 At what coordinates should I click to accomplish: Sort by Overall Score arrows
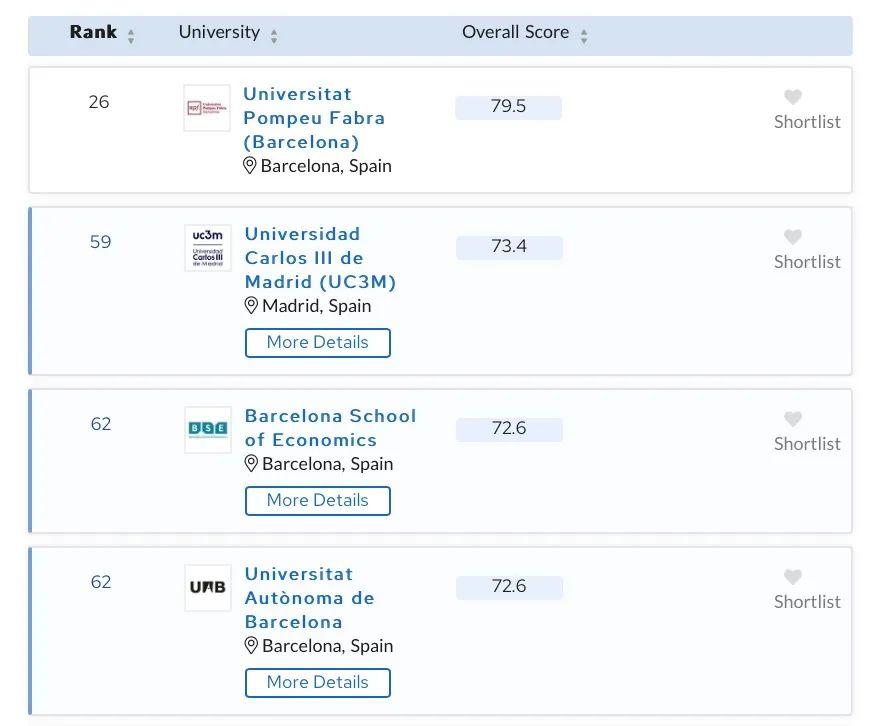pos(584,36)
